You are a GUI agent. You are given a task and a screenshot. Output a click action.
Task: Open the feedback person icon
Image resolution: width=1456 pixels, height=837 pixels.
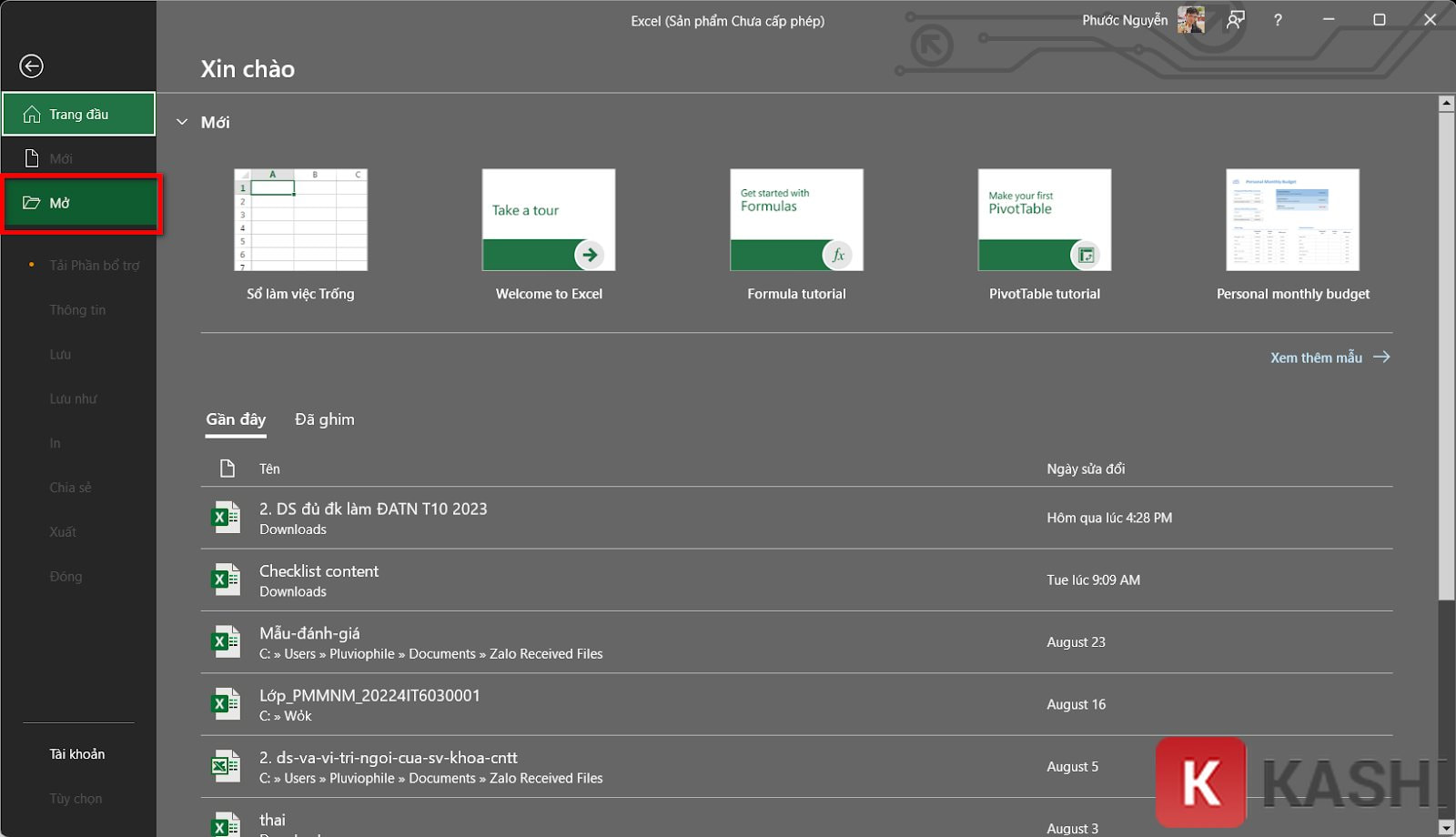tap(1235, 20)
